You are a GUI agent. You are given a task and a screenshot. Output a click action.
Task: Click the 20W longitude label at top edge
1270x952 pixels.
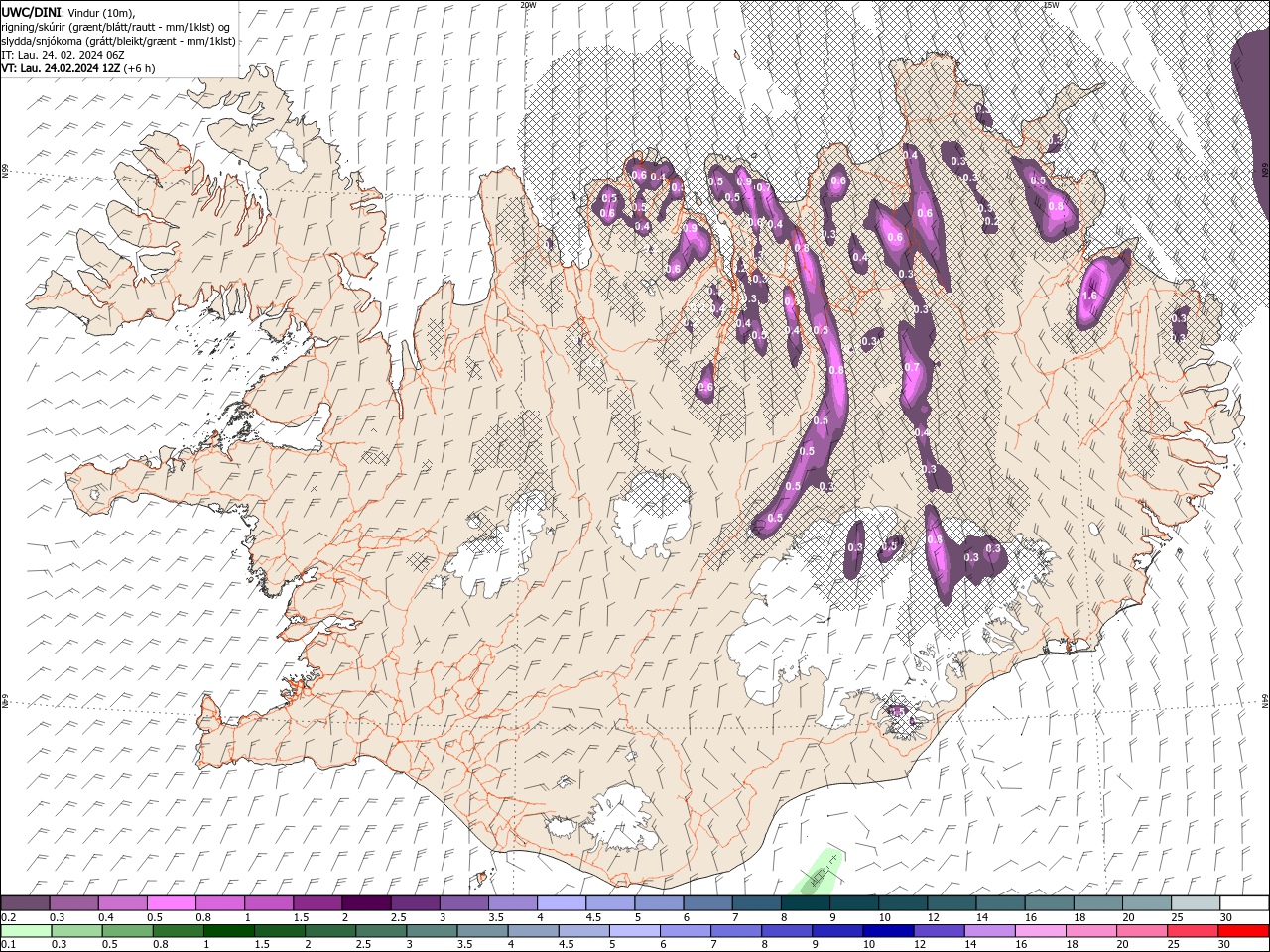pyautogui.click(x=528, y=5)
